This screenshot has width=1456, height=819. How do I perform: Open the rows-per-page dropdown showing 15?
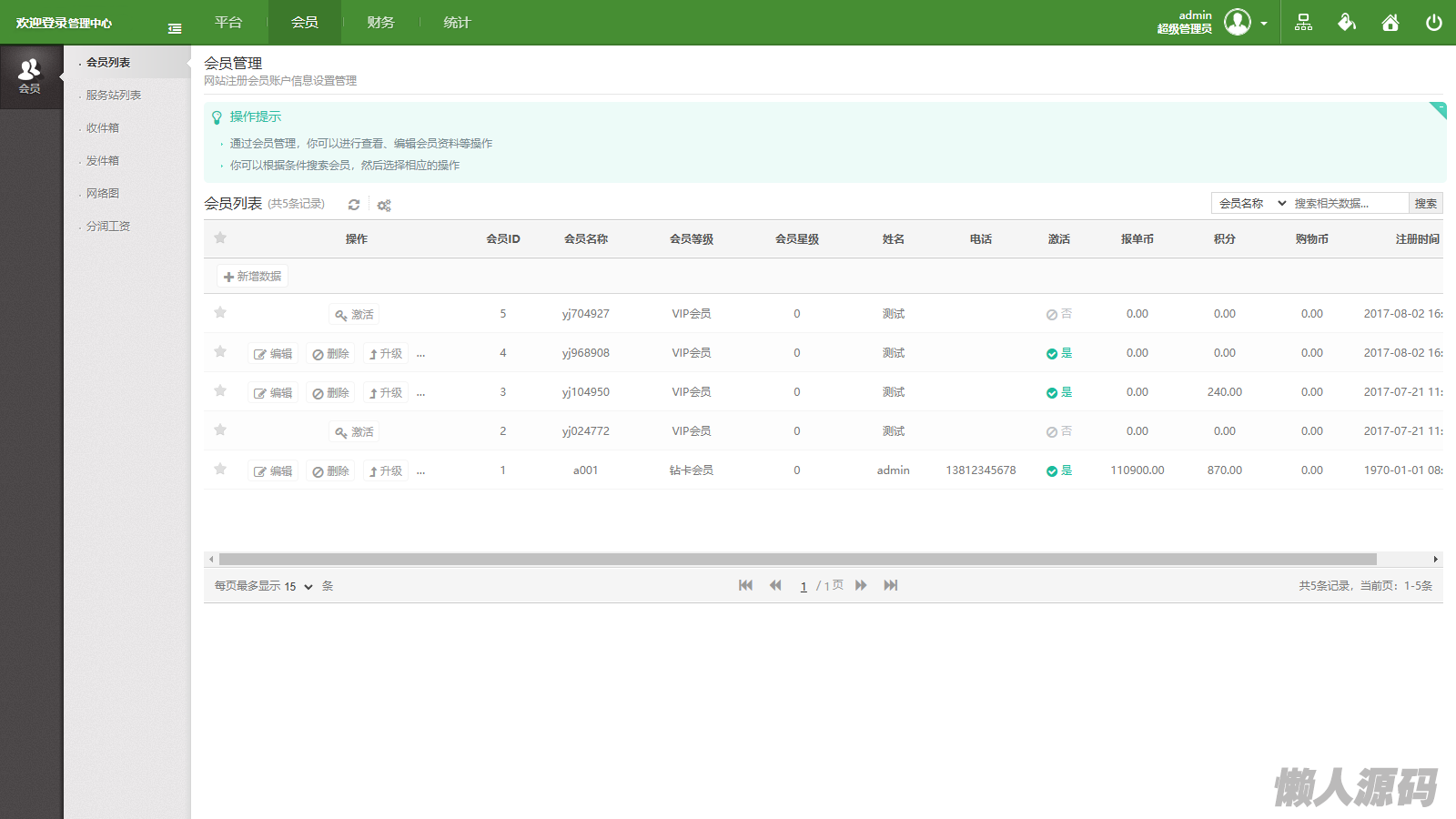coord(298,586)
